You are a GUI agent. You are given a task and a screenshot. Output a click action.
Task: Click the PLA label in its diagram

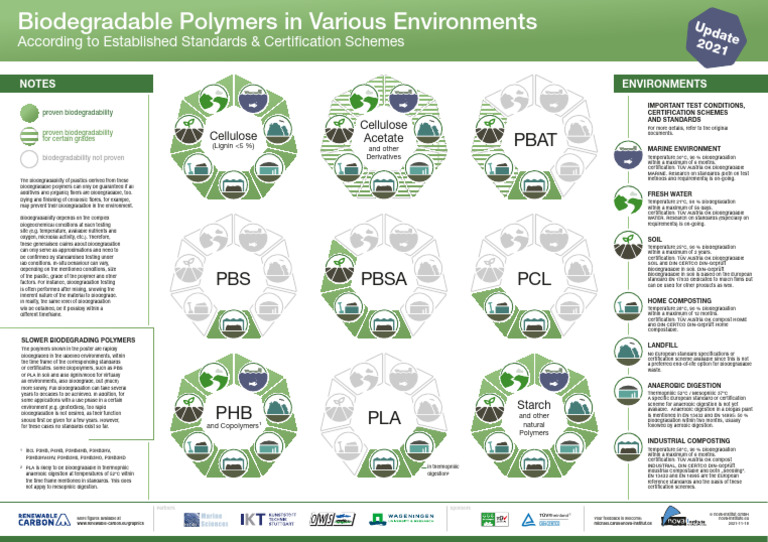pos(384,418)
